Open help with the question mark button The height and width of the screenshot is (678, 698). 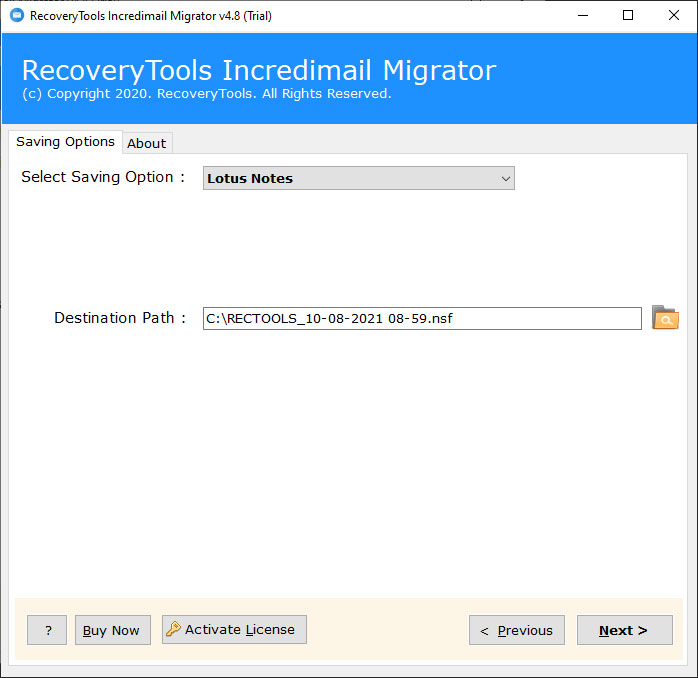(47, 630)
